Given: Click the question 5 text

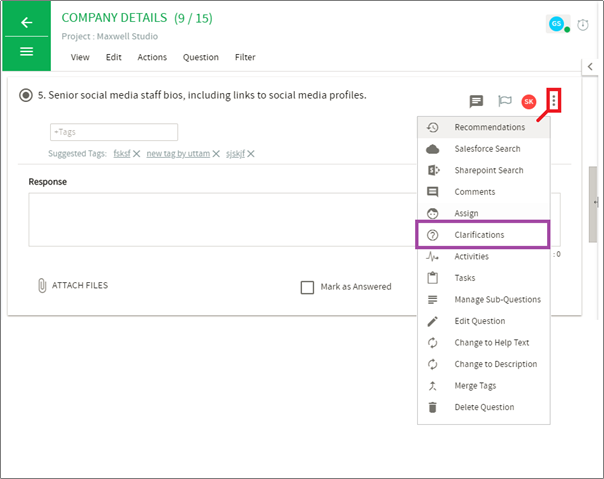Looking at the screenshot, I should tap(202, 95).
